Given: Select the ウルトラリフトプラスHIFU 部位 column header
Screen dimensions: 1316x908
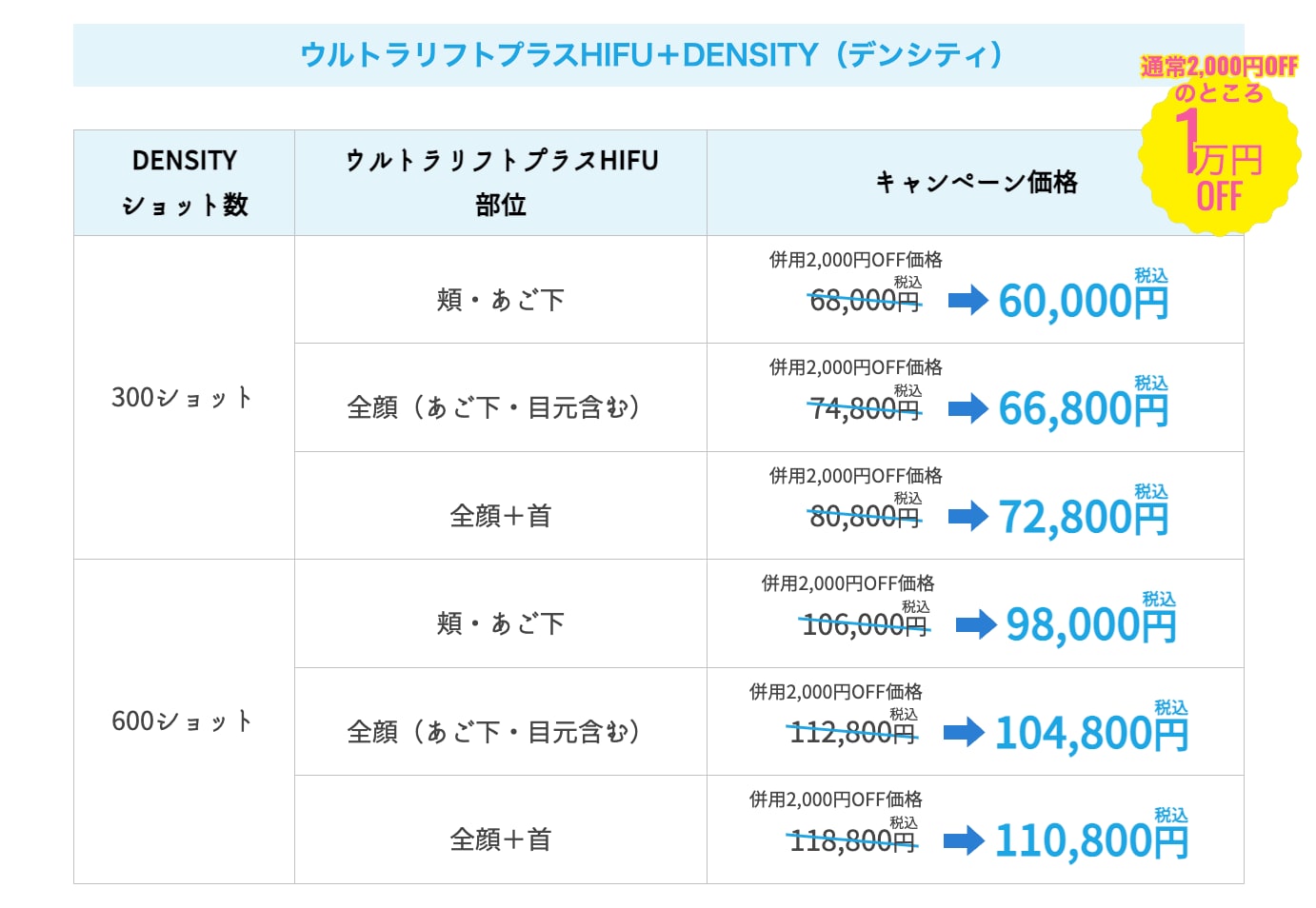Looking at the screenshot, I should (x=501, y=183).
